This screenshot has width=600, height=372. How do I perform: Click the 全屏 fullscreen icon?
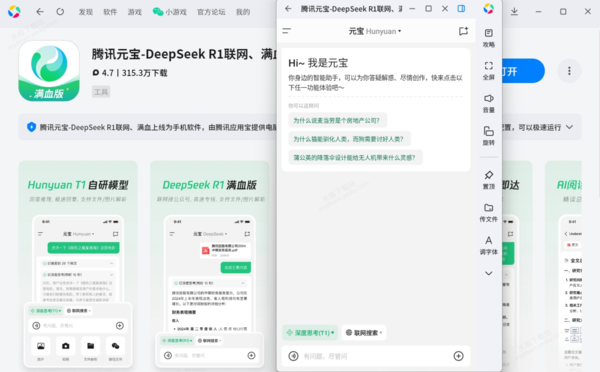489,70
